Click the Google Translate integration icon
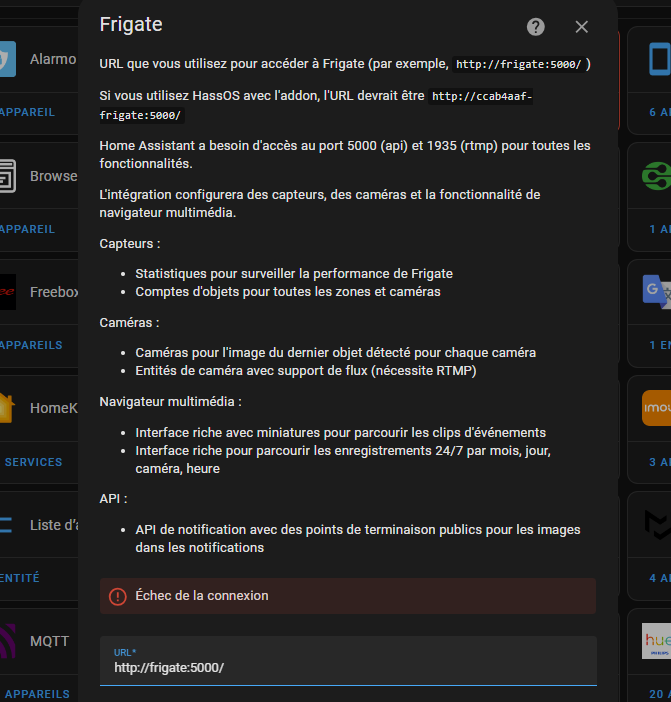 [x=657, y=291]
